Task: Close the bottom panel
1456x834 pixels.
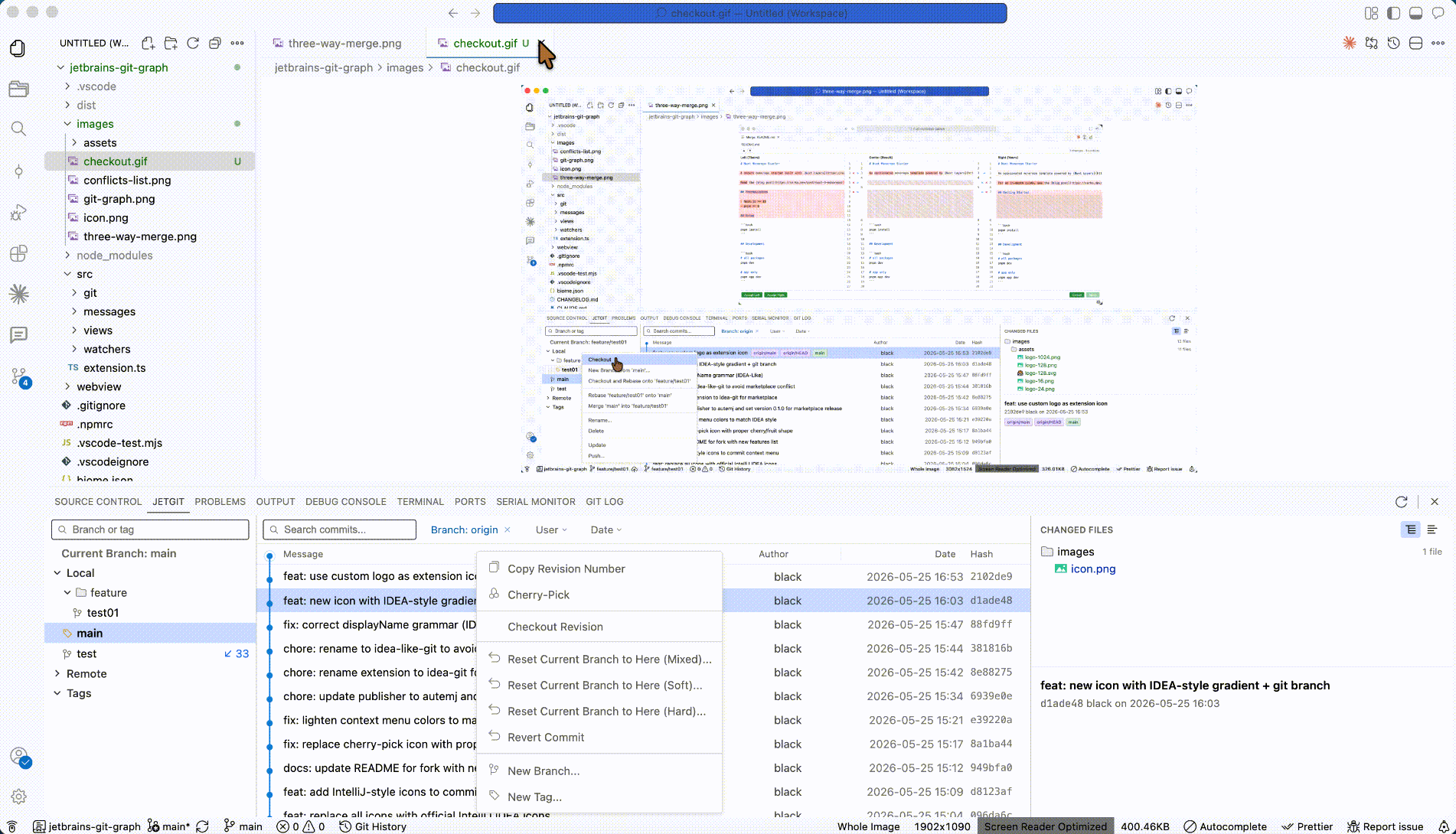Action: pyautogui.click(x=1435, y=502)
